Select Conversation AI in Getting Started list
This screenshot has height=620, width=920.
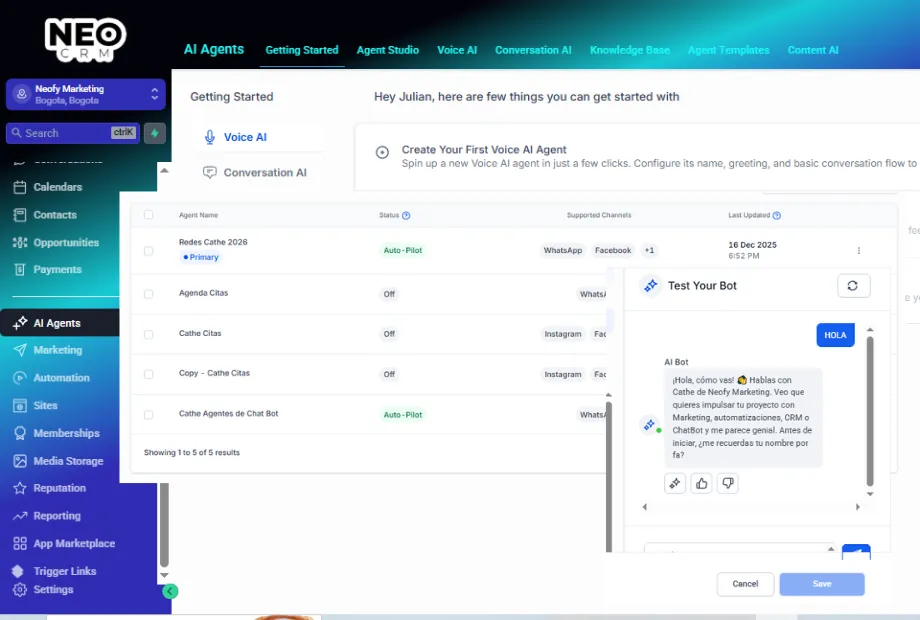click(257, 172)
